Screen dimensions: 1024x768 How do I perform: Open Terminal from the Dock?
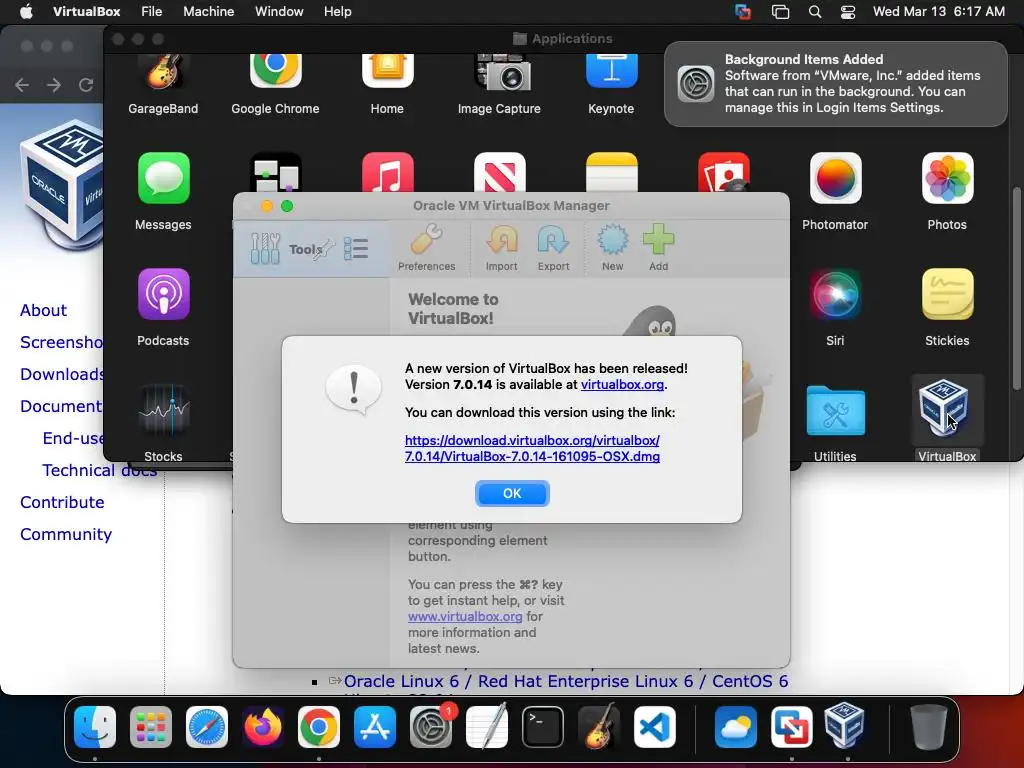coord(543,727)
